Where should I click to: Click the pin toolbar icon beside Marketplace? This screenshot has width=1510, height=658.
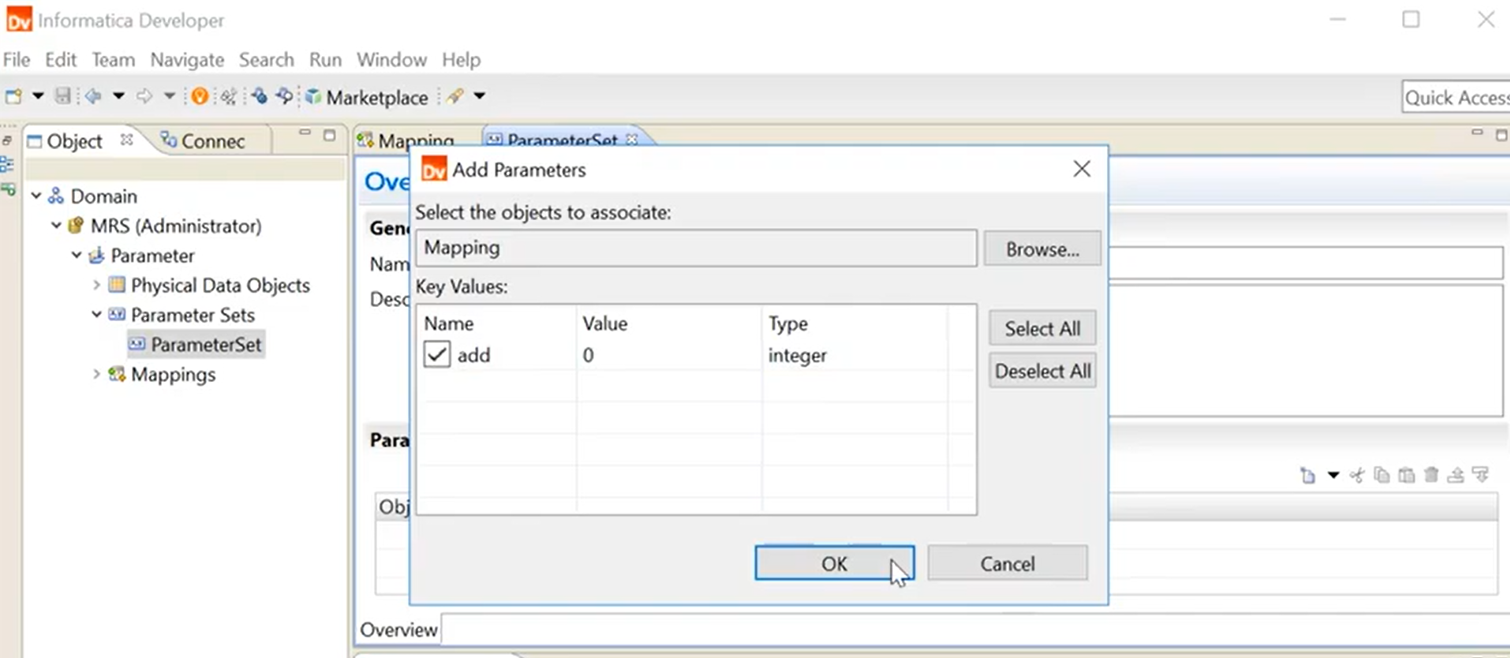[x=455, y=96]
